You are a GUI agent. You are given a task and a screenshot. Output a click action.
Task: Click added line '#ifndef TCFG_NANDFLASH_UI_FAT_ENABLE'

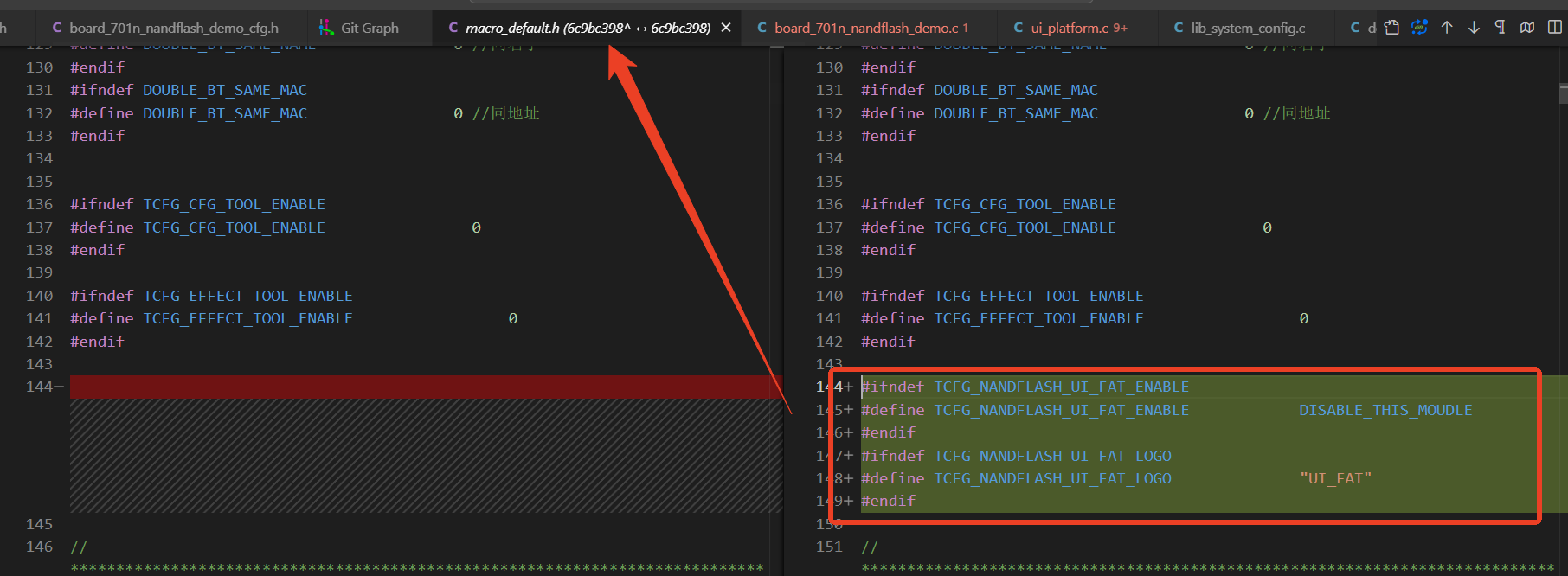1025,387
